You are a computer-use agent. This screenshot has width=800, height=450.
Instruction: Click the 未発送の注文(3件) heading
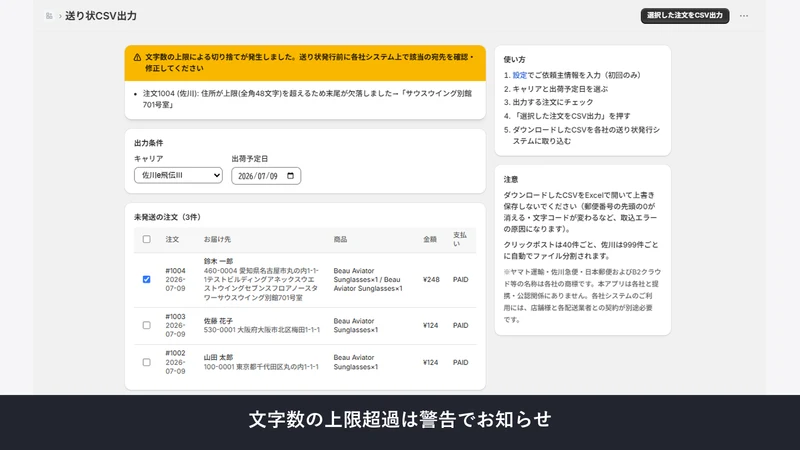pyautogui.click(x=167, y=217)
